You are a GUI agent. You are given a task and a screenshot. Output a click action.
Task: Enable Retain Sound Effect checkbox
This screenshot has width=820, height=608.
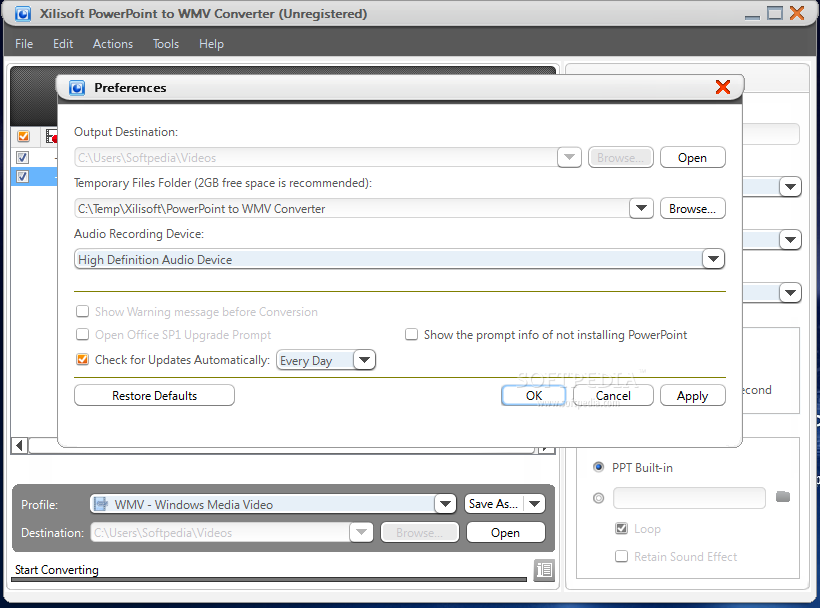coord(621,556)
